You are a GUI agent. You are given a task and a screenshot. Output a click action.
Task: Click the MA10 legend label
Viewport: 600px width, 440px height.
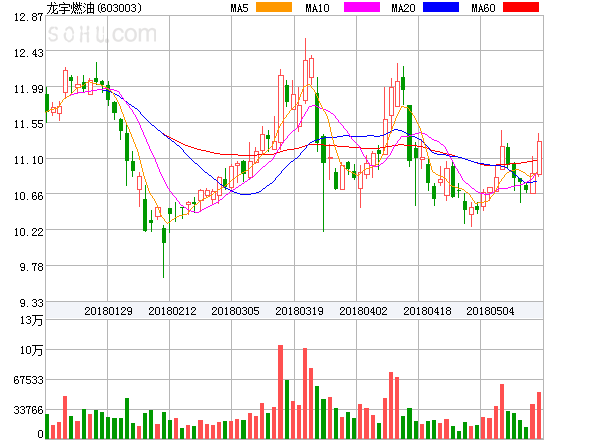[x=317, y=8]
